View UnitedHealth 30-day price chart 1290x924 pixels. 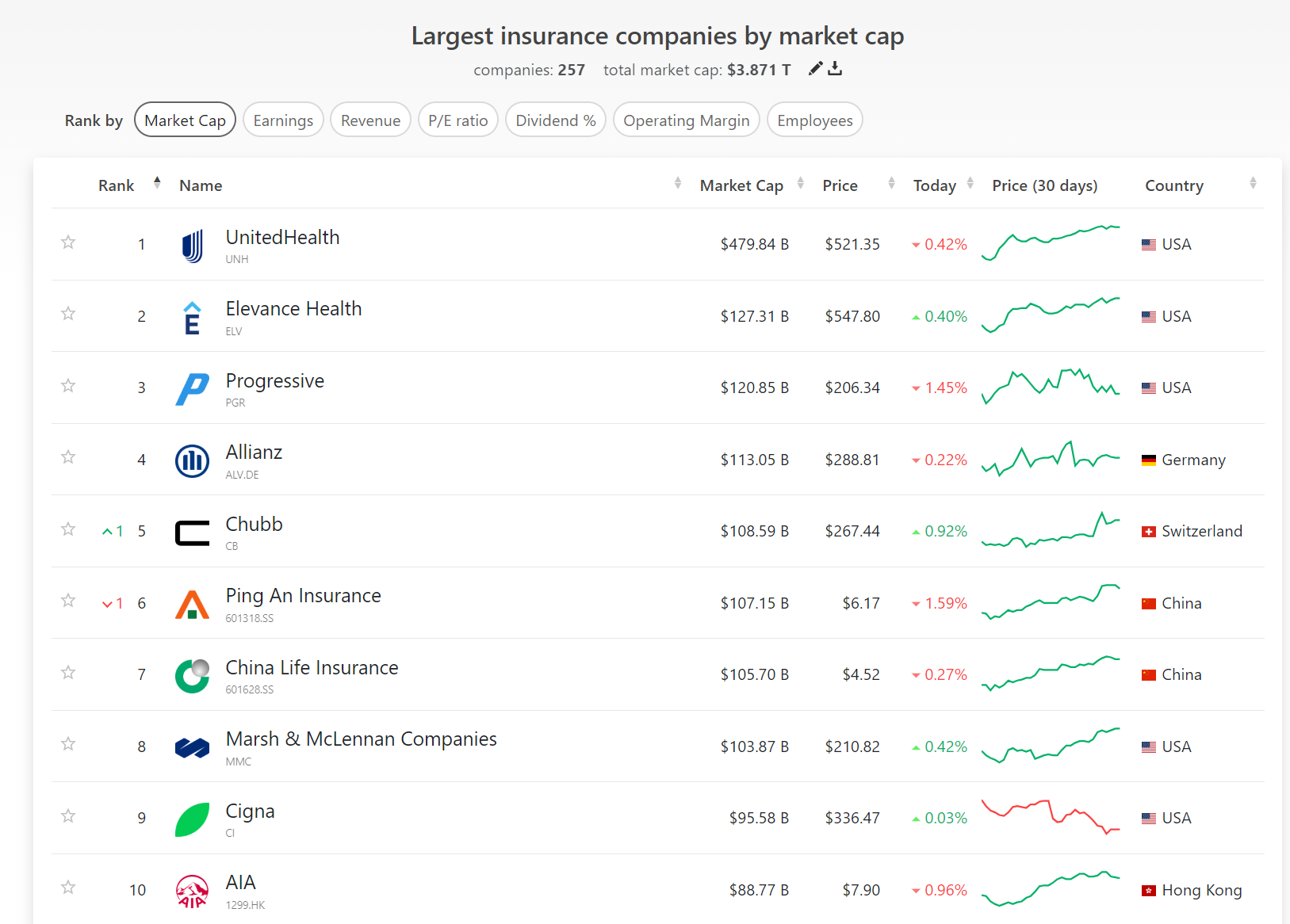[x=1051, y=242]
